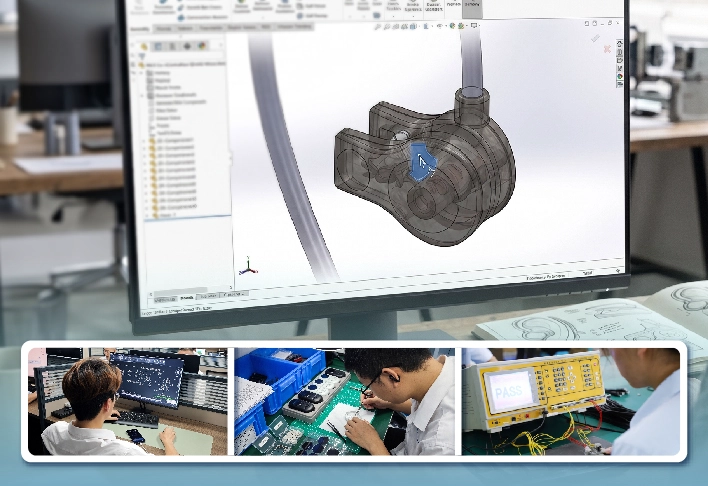
Task: Click the top icon in right task pane
Action: 620,44
